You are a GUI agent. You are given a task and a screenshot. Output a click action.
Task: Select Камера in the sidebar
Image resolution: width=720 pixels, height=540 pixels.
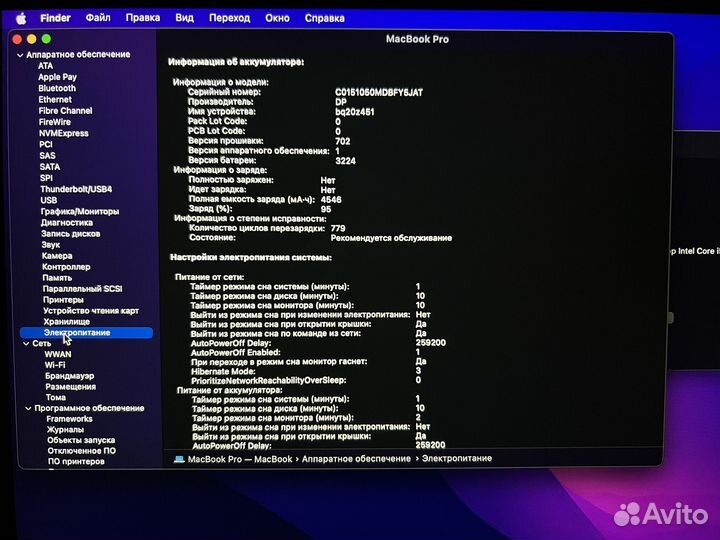(x=57, y=256)
